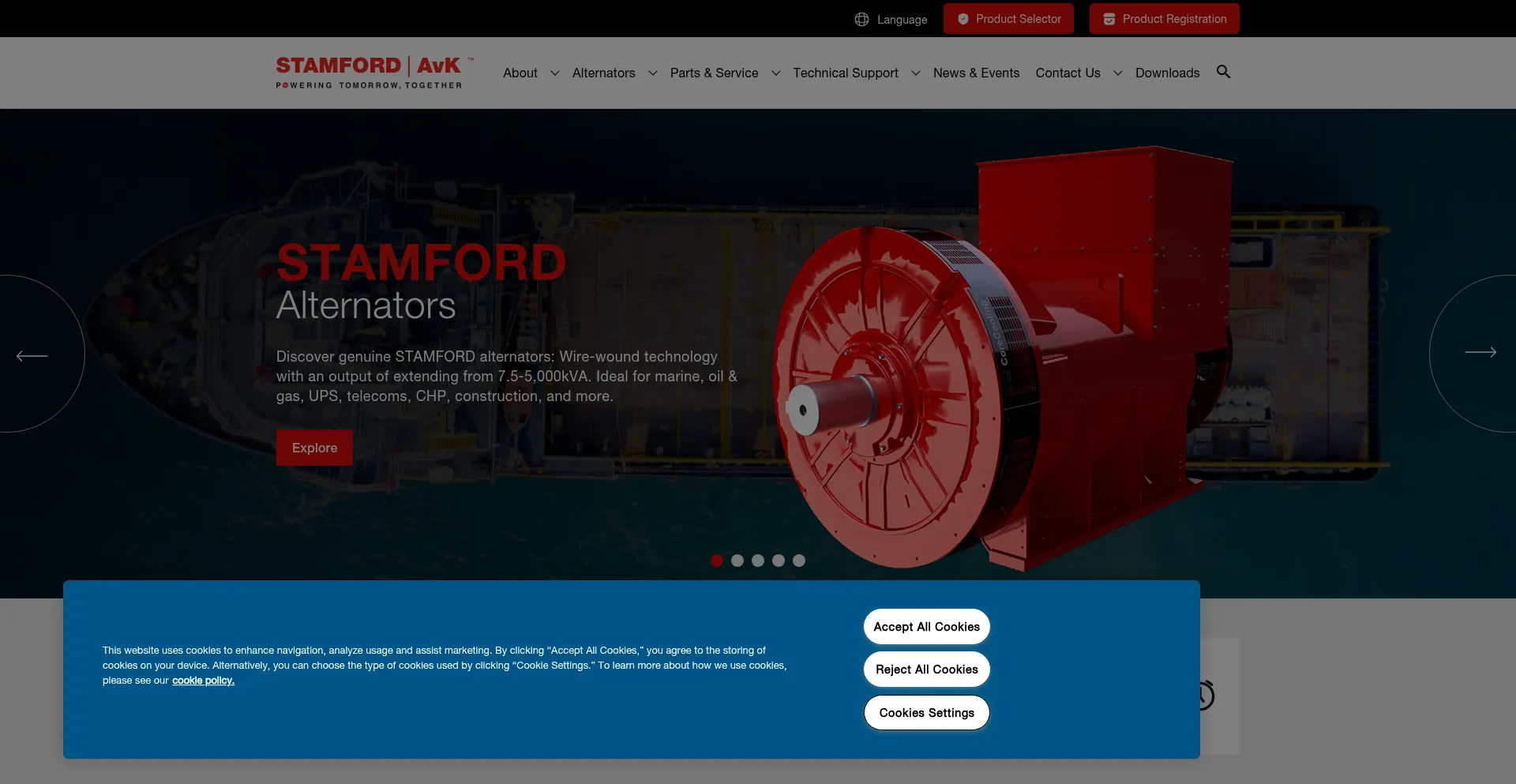Expand the Alternators chevron
The height and width of the screenshot is (784, 1516).
(x=652, y=73)
